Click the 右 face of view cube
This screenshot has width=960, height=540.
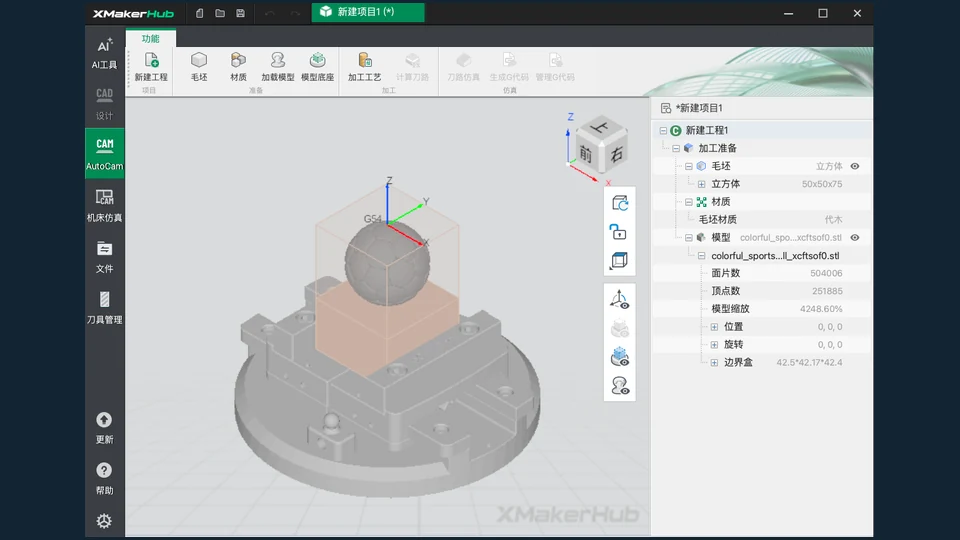616,154
